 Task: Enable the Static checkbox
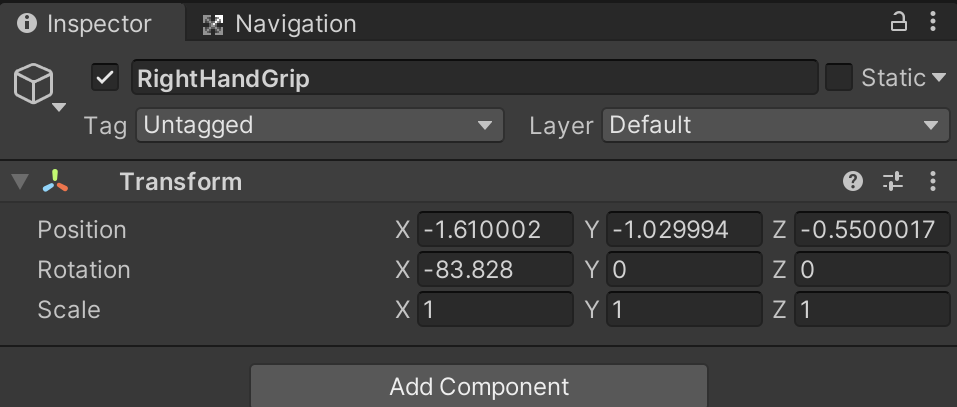(x=838, y=77)
